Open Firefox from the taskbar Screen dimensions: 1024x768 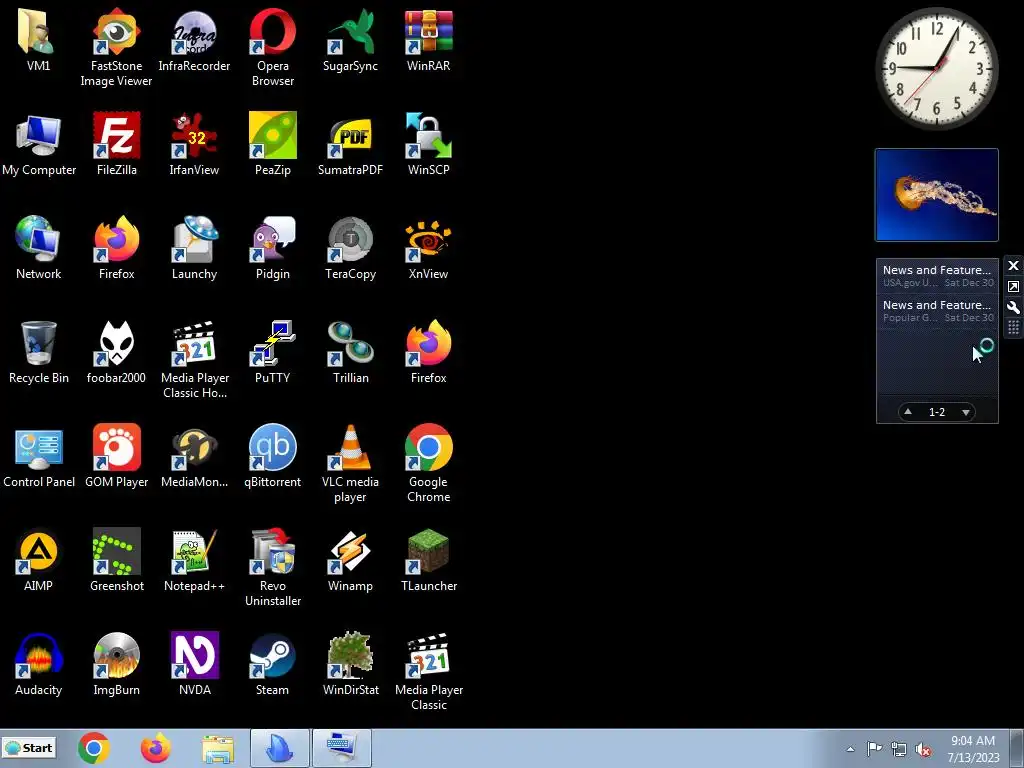(x=155, y=748)
